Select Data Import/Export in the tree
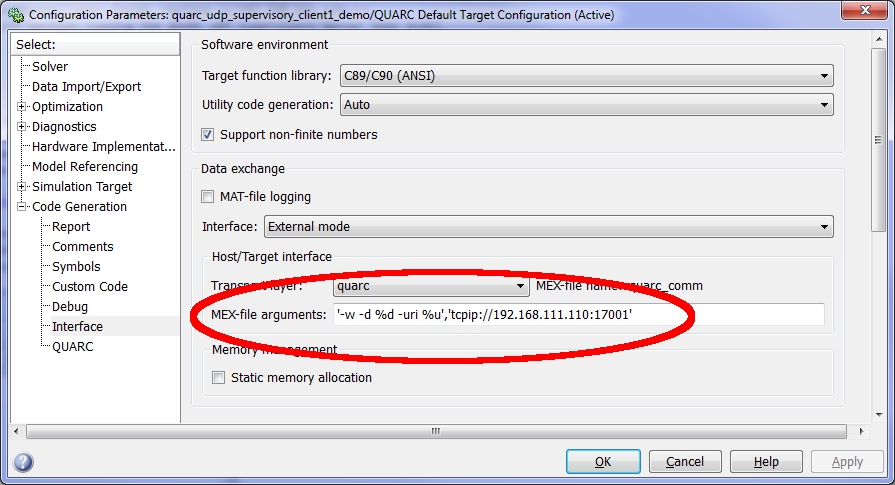The width and height of the screenshot is (895, 485). 86,87
